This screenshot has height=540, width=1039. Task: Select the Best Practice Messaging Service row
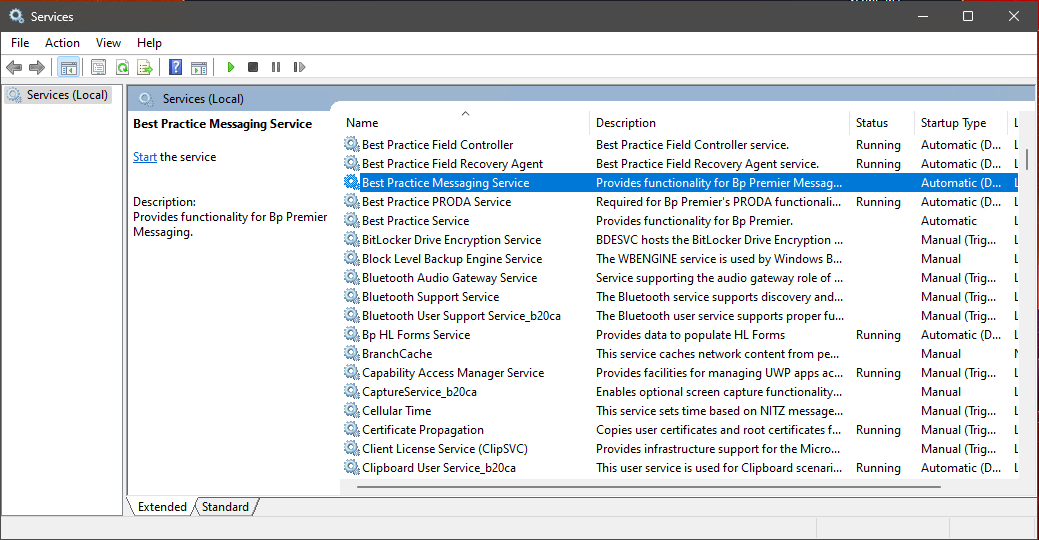(x=680, y=183)
